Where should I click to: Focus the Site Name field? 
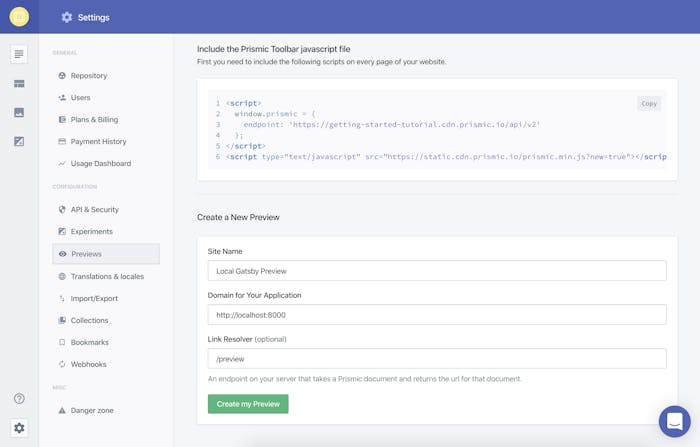pos(437,271)
